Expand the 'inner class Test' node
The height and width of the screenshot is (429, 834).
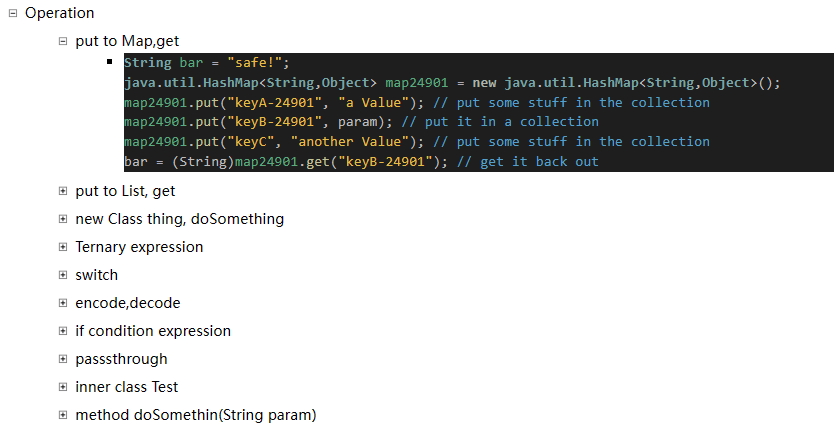click(63, 386)
